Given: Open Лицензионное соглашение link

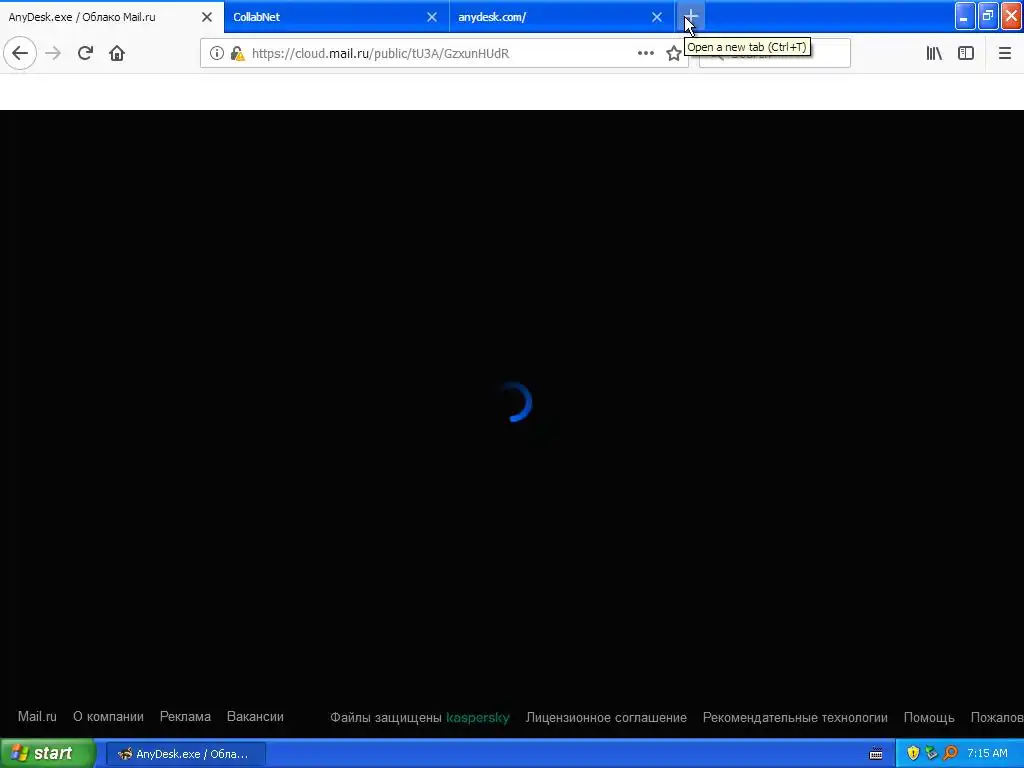Looking at the screenshot, I should pyautogui.click(x=606, y=718).
